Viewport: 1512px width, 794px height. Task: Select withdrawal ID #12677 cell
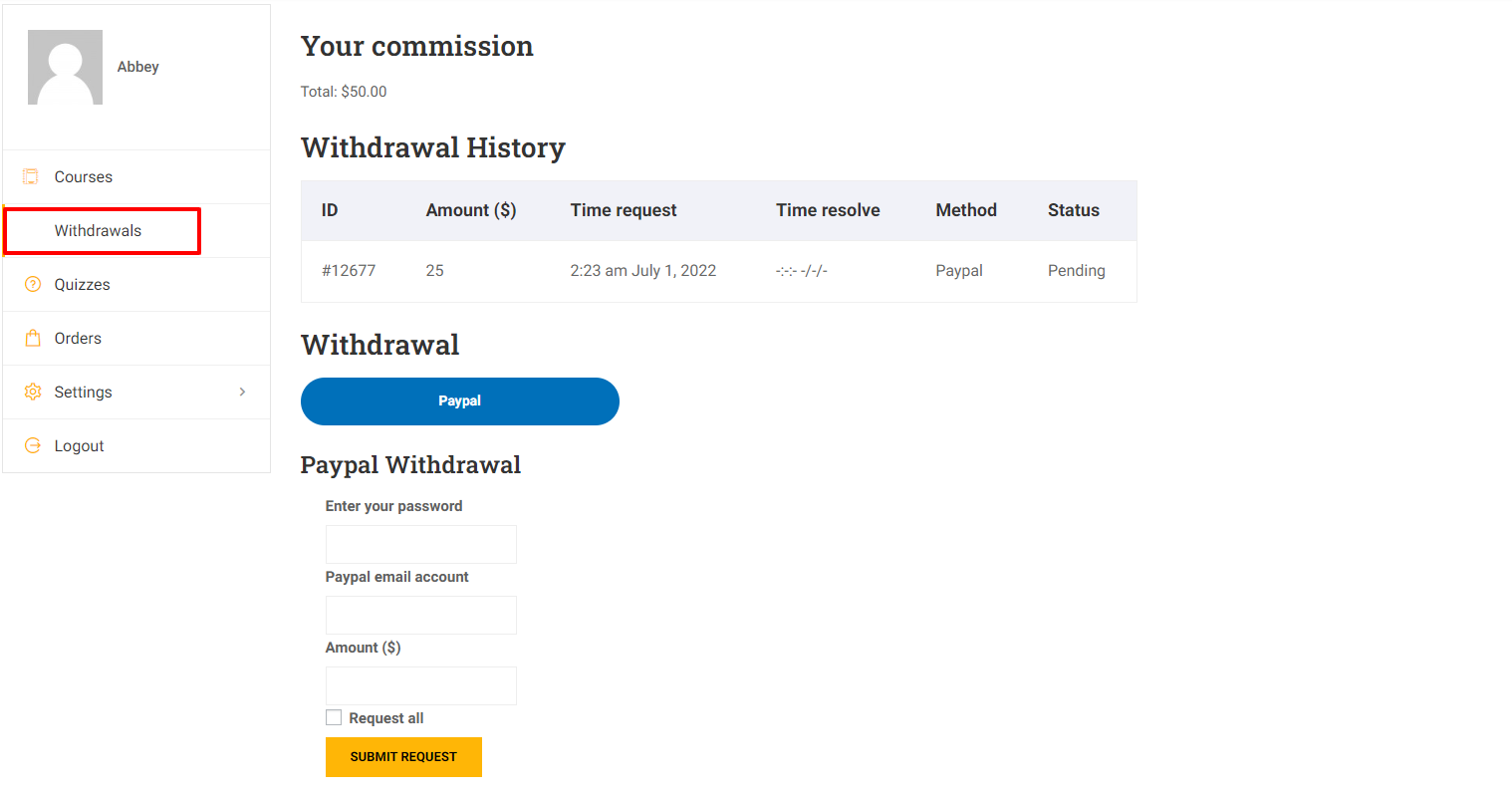349,270
